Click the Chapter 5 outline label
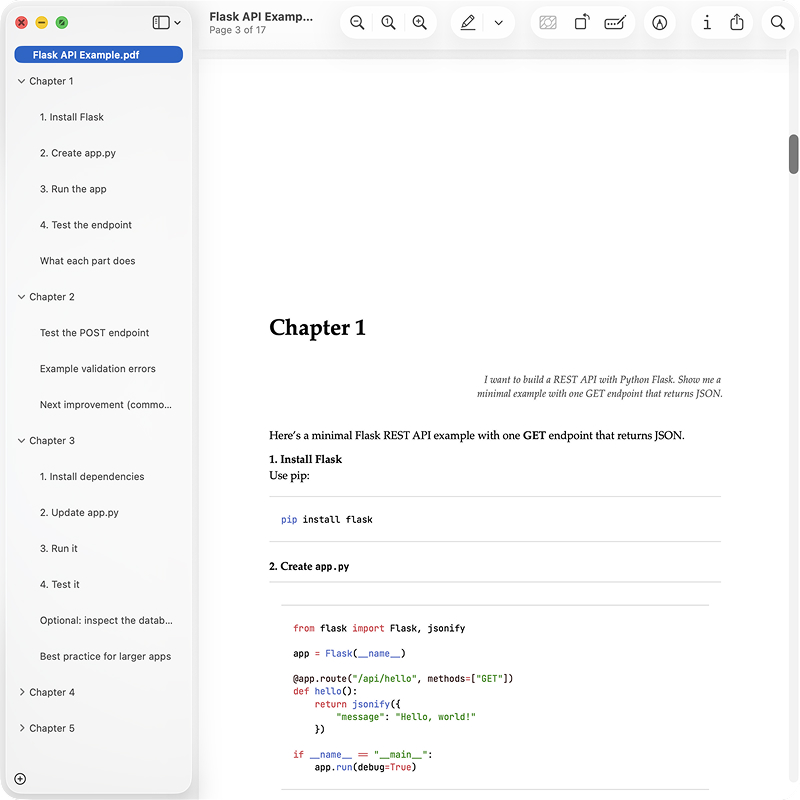Image resolution: width=800 pixels, height=800 pixels. 52,728
